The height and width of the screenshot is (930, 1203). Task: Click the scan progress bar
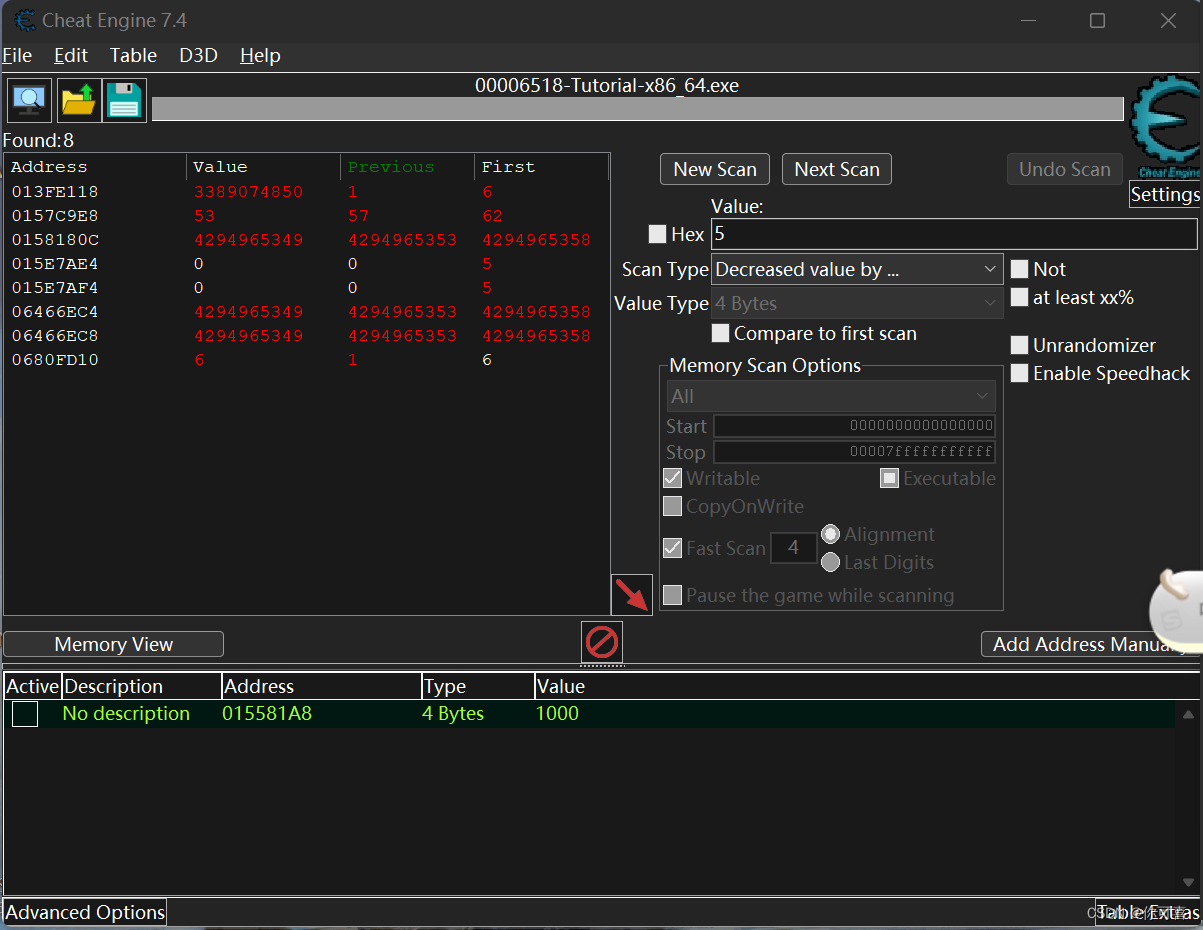click(x=640, y=109)
